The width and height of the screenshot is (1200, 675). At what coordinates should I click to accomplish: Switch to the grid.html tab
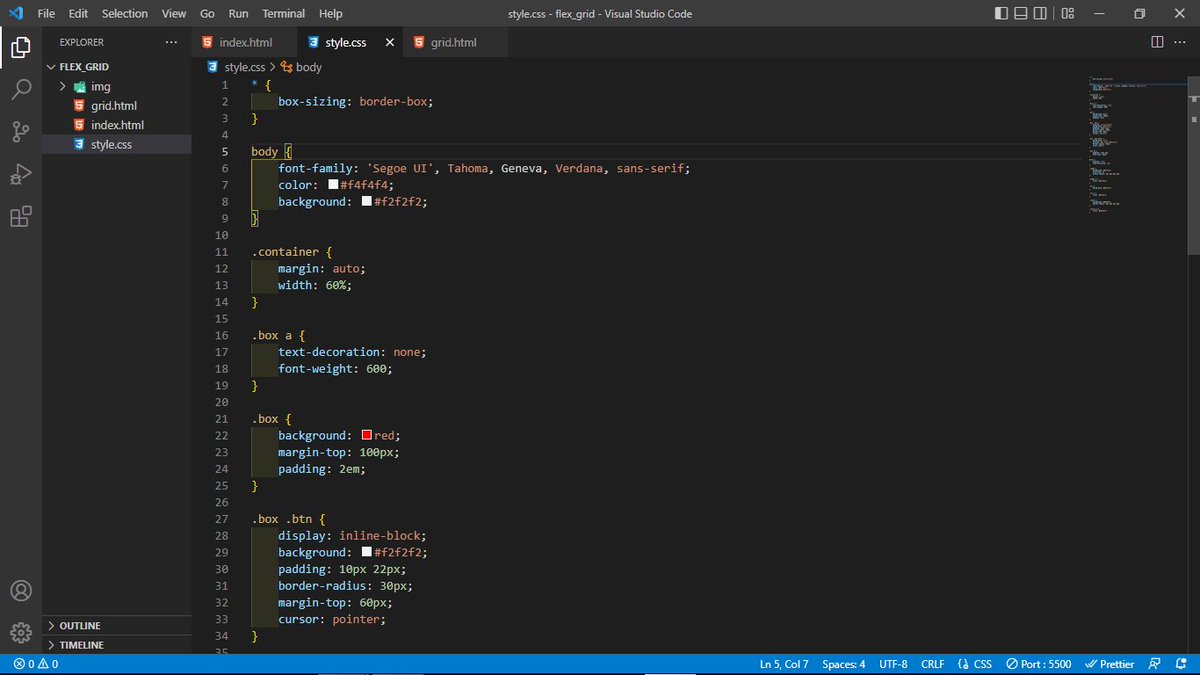tap(453, 42)
